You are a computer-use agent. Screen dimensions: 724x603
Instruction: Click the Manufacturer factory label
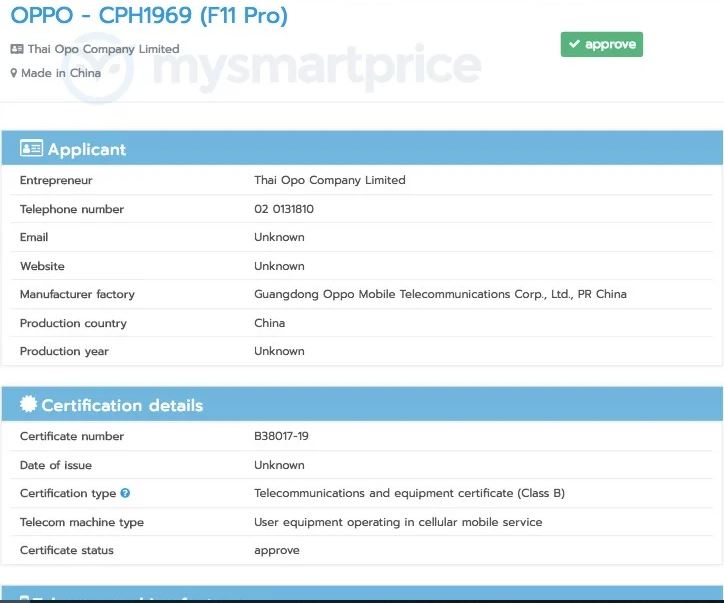(77, 294)
